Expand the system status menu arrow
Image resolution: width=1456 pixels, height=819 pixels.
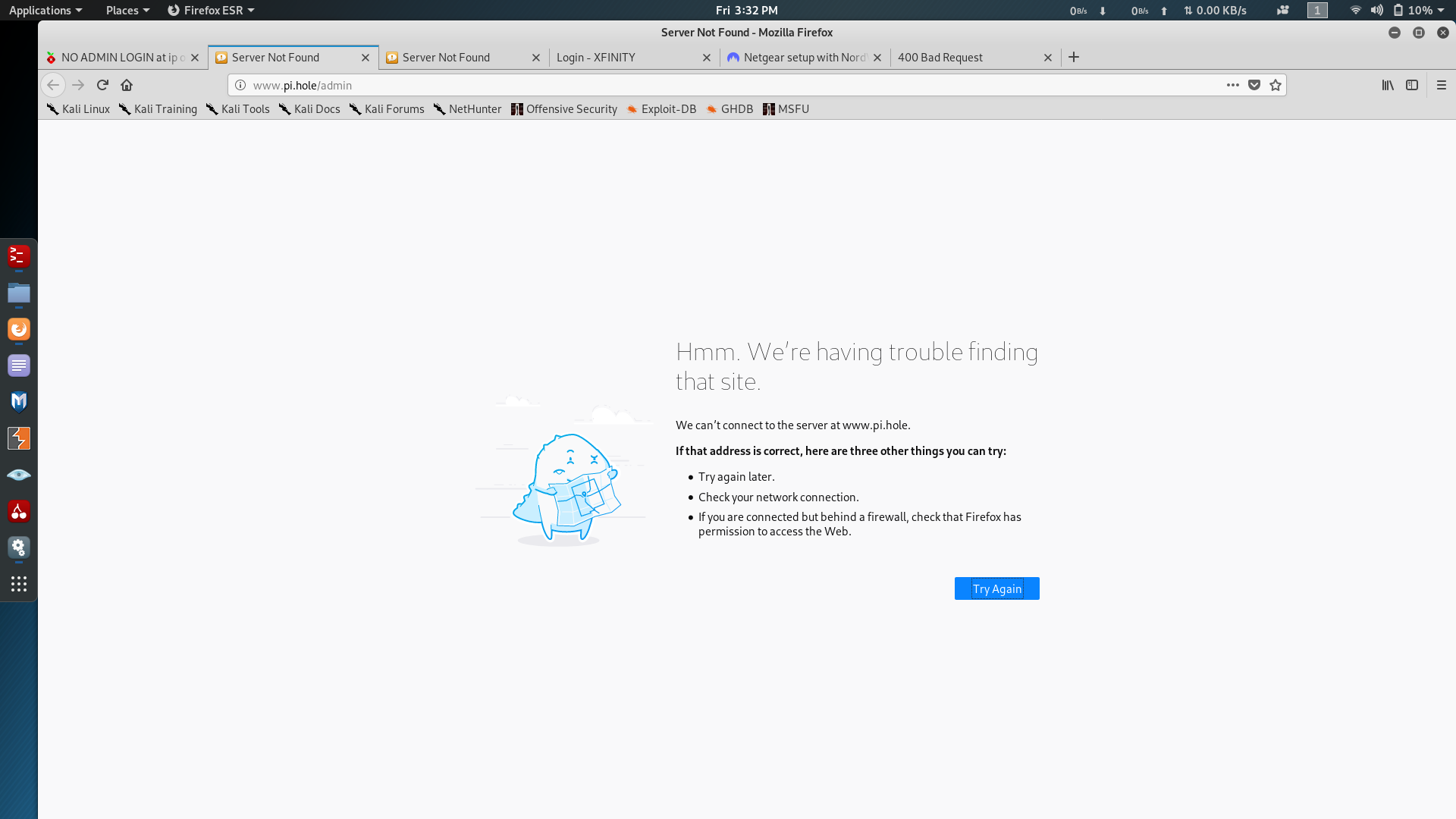point(1441,10)
